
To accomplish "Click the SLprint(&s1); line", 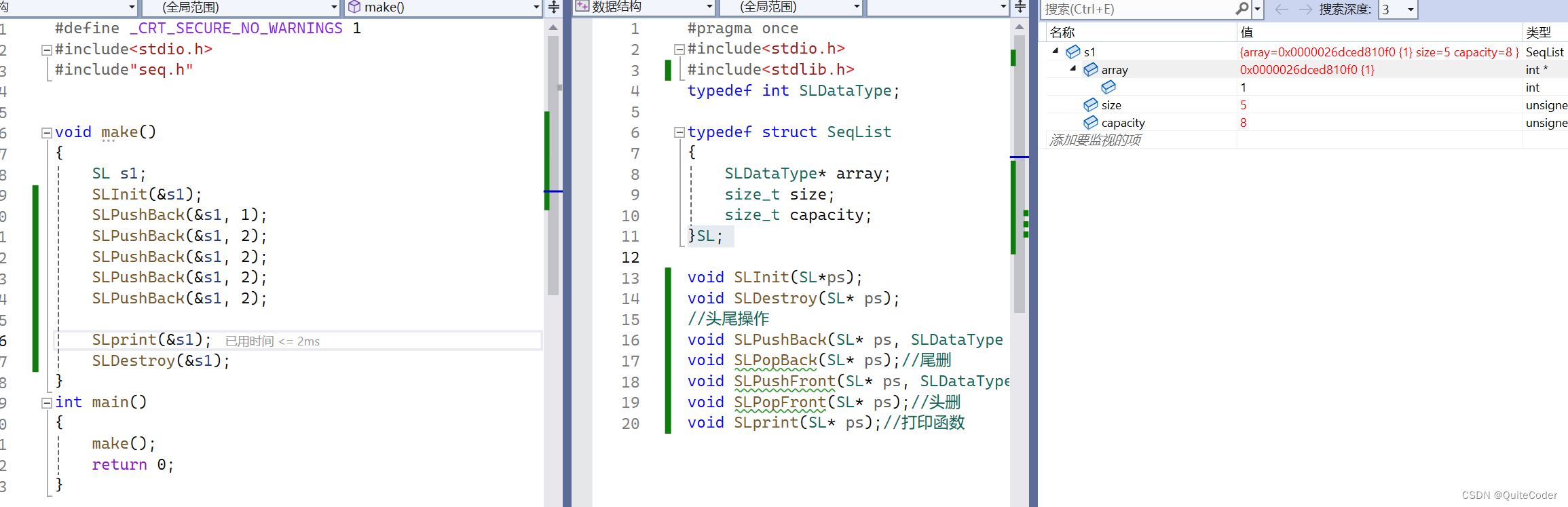I will [151, 340].
